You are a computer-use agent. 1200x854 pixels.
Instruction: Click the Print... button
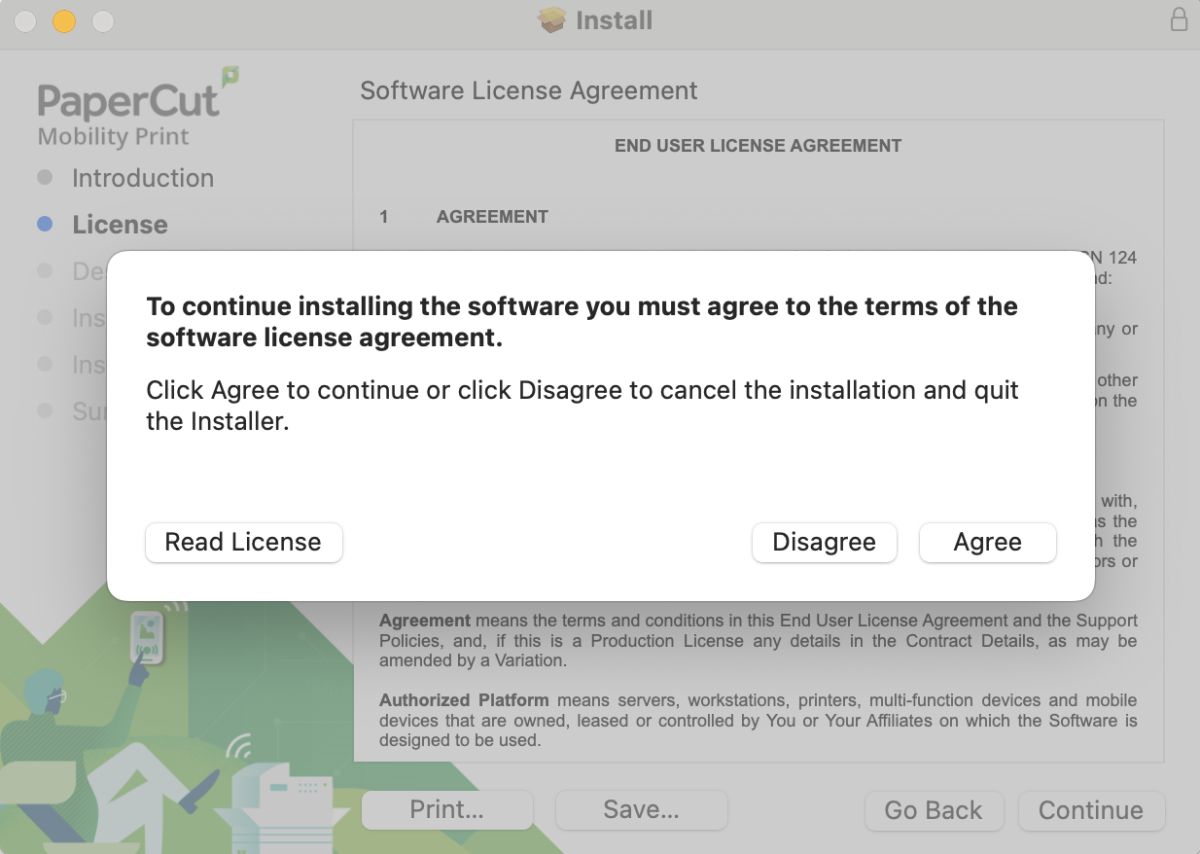click(446, 810)
